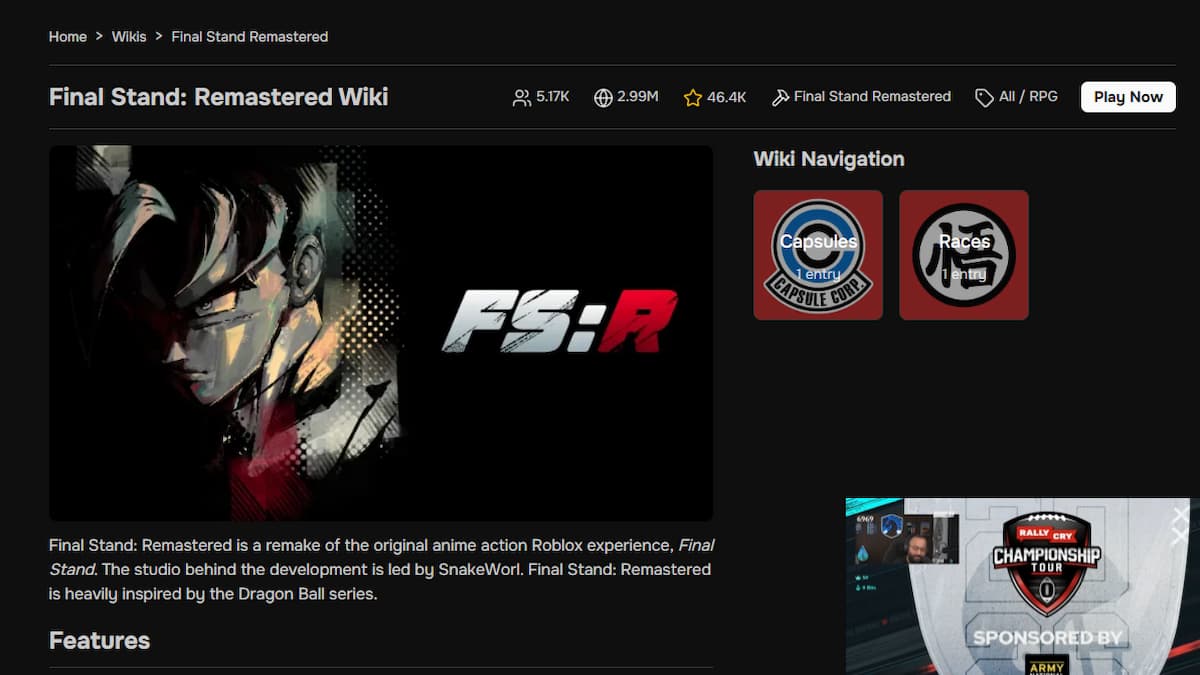Open the Capsule Corp logo card
The width and height of the screenshot is (1200, 675).
(818, 255)
